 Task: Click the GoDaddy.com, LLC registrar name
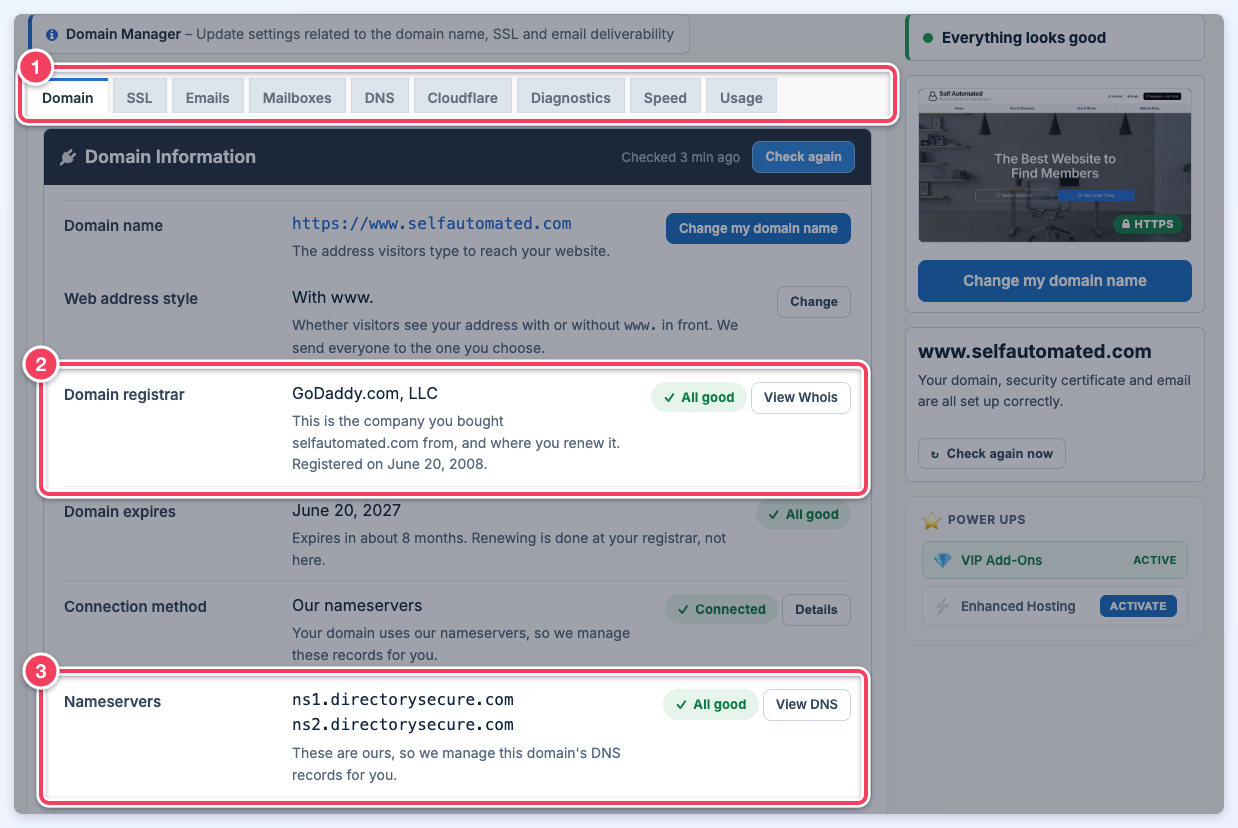(365, 393)
